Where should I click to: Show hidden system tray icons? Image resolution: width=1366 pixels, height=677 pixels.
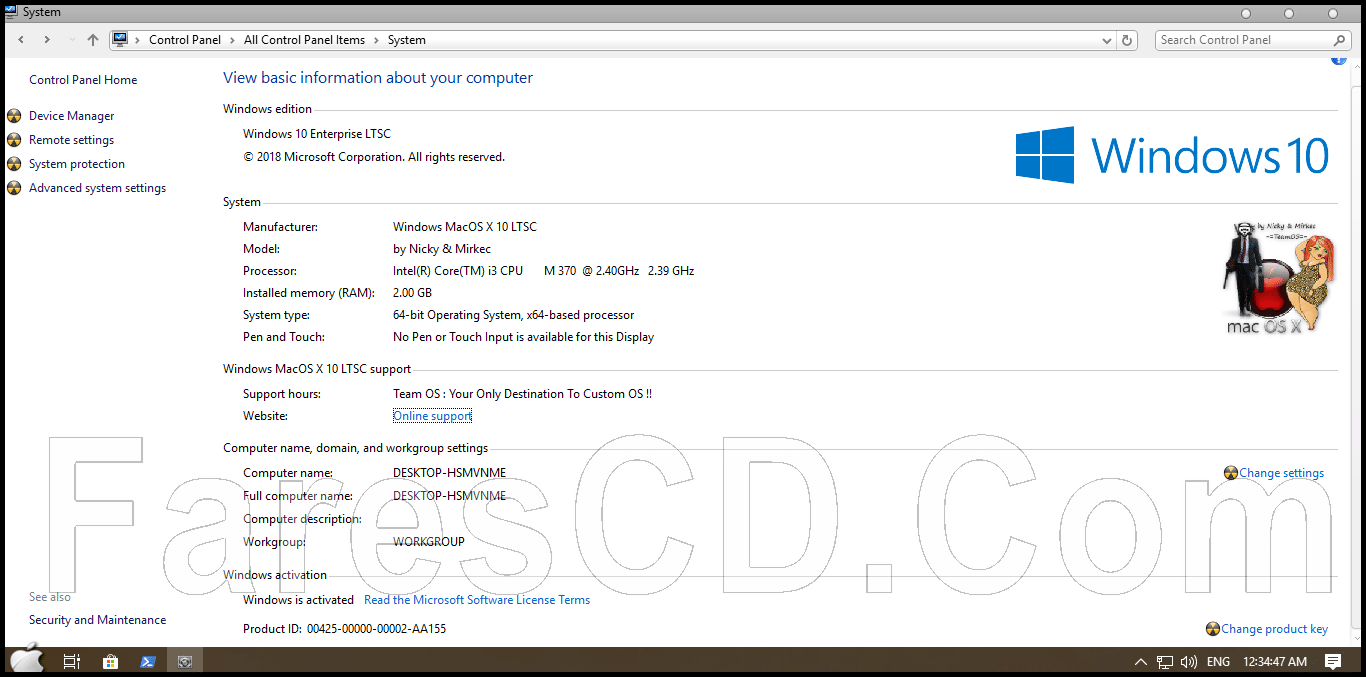pyautogui.click(x=1141, y=662)
